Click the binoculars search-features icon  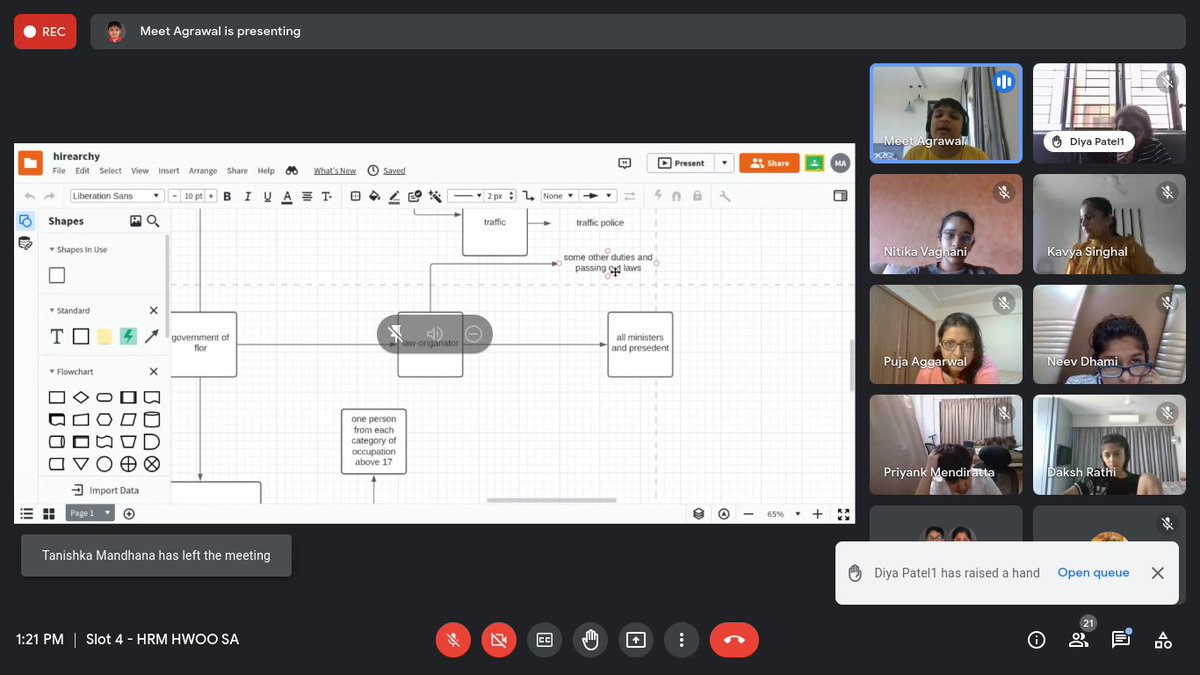click(x=292, y=171)
